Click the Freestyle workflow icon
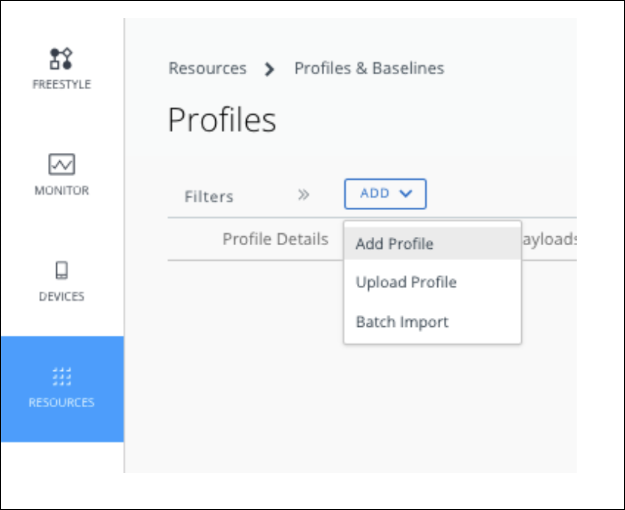This screenshot has height=510, width=625. (x=62, y=58)
